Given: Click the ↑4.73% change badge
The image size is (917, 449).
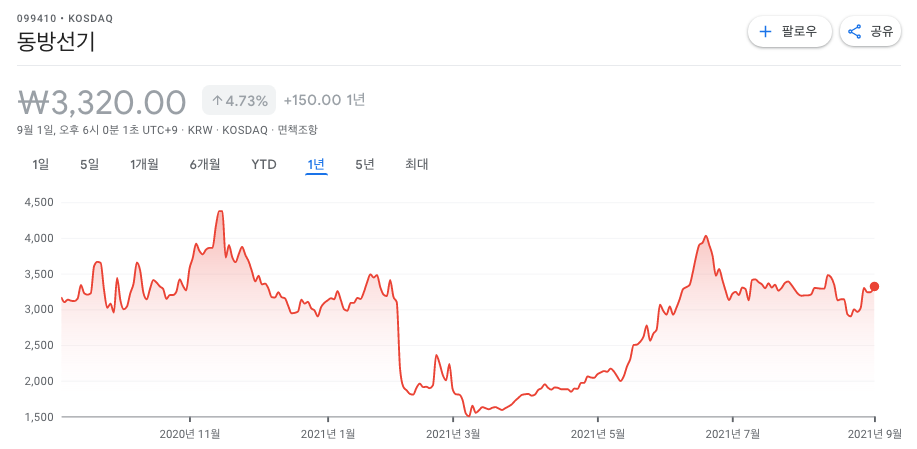Looking at the screenshot, I should (x=239, y=101).
